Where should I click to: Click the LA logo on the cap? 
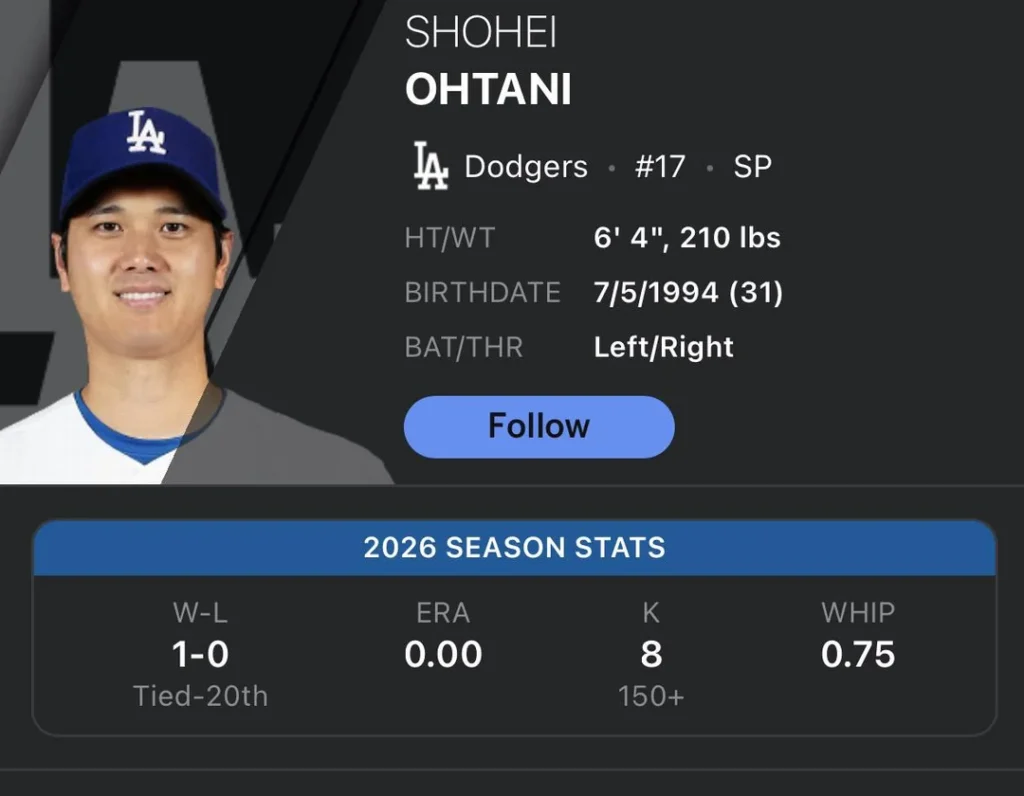[146, 131]
